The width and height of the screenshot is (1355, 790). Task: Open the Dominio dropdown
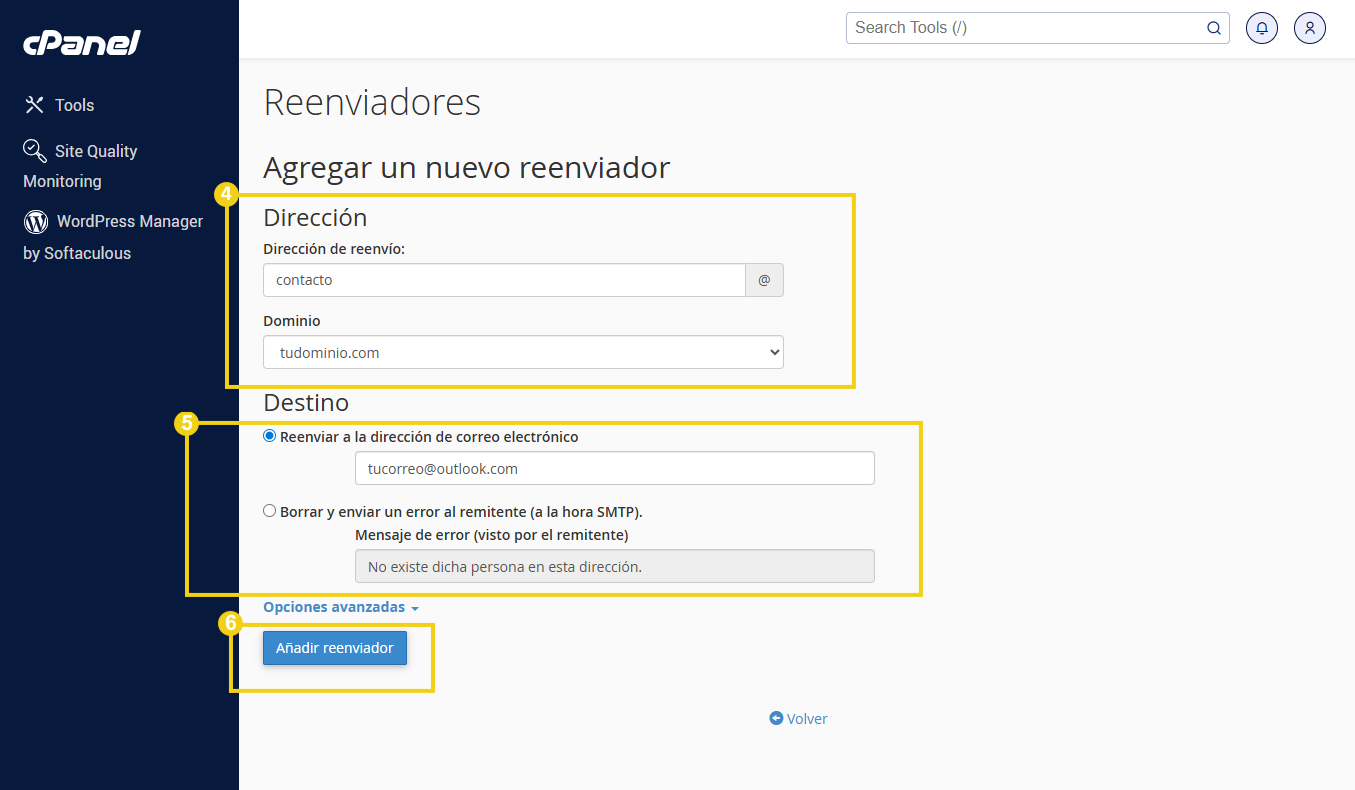(x=523, y=352)
